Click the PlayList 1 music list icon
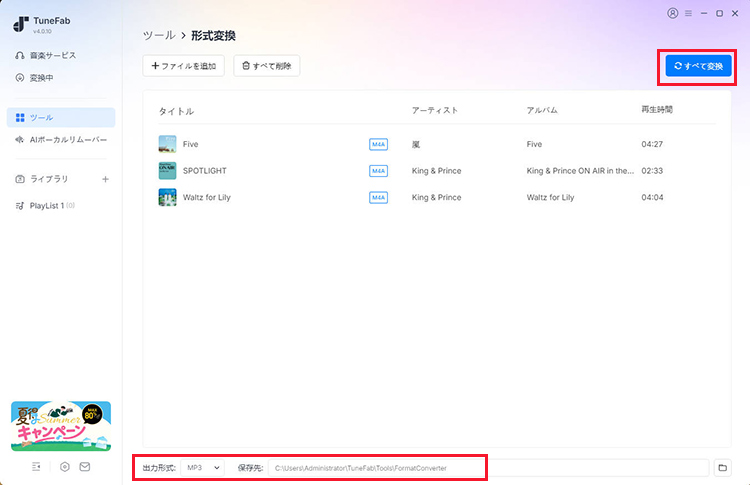750x485 pixels. [x=20, y=206]
